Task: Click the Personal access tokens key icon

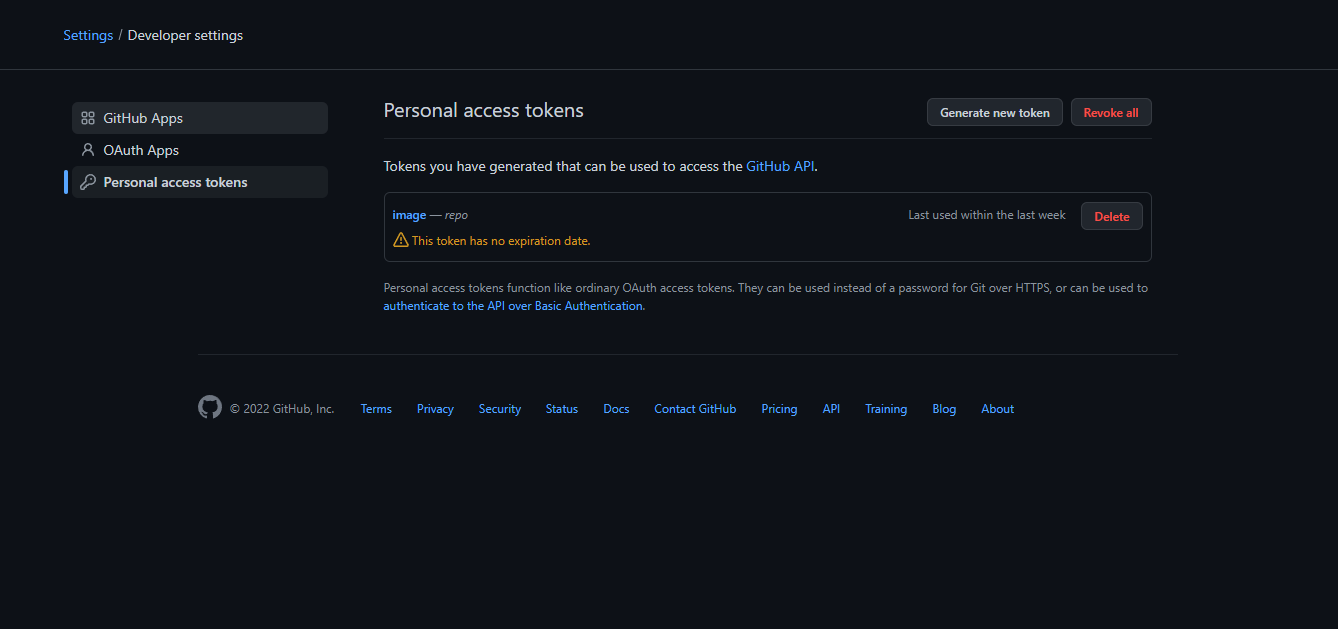Action: coord(88,182)
